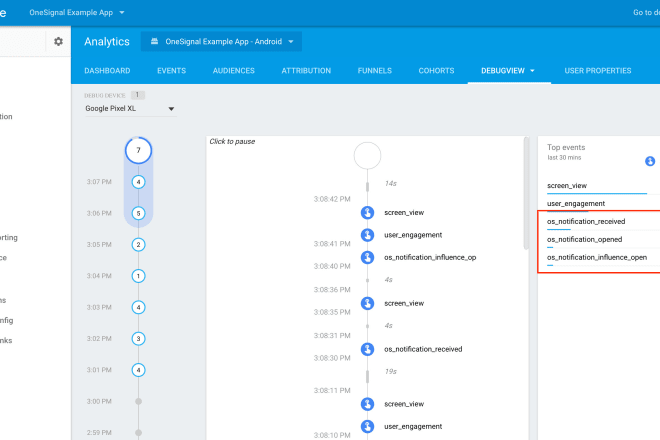This screenshot has height=440, width=660.
Task: Click the empty 3:00 PM timeline dot
Action: click(138, 401)
